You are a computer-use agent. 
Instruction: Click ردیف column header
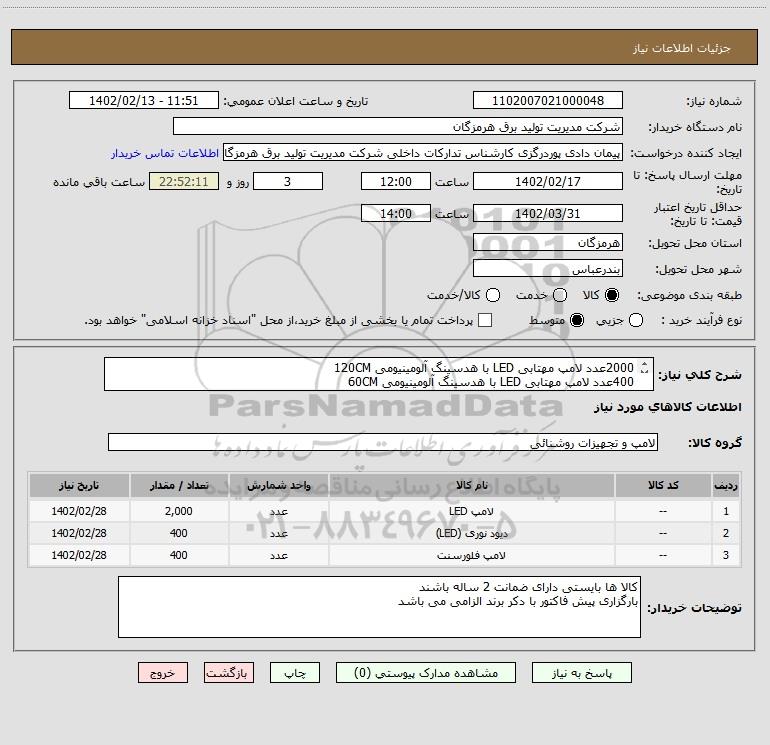[725, 485]
